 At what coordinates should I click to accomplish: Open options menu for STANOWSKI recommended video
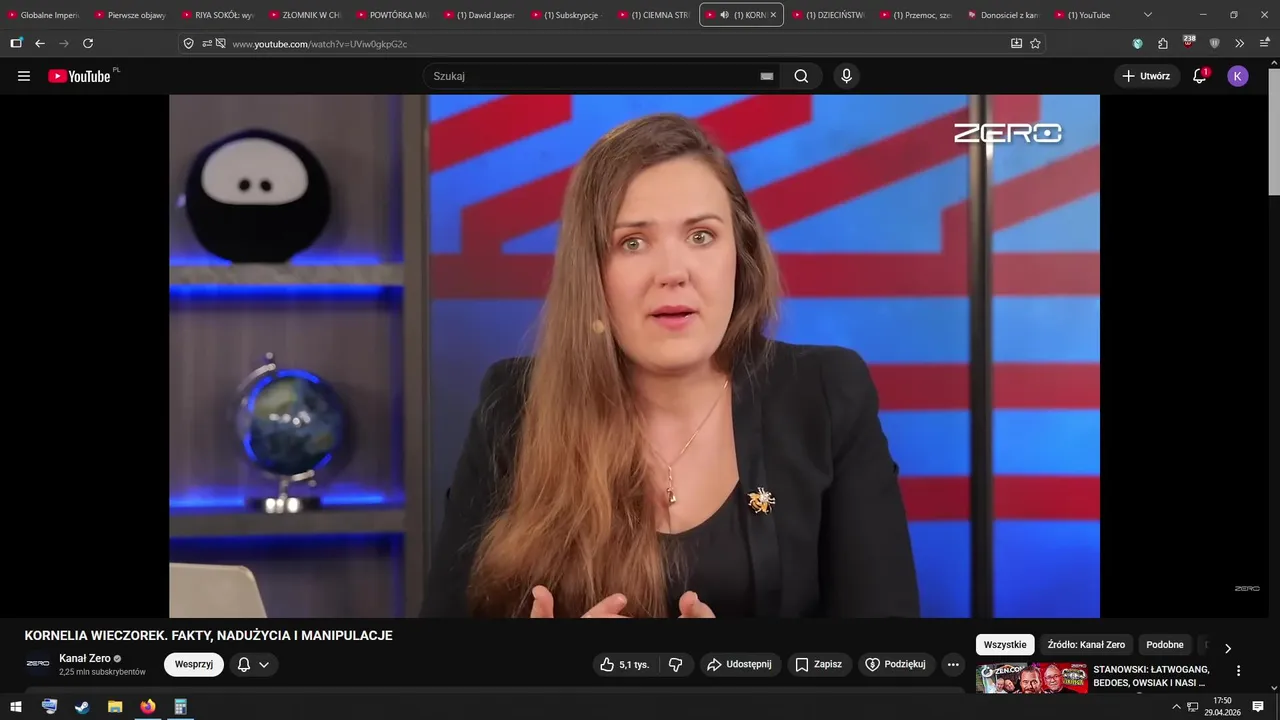(x=1238, y=671)
